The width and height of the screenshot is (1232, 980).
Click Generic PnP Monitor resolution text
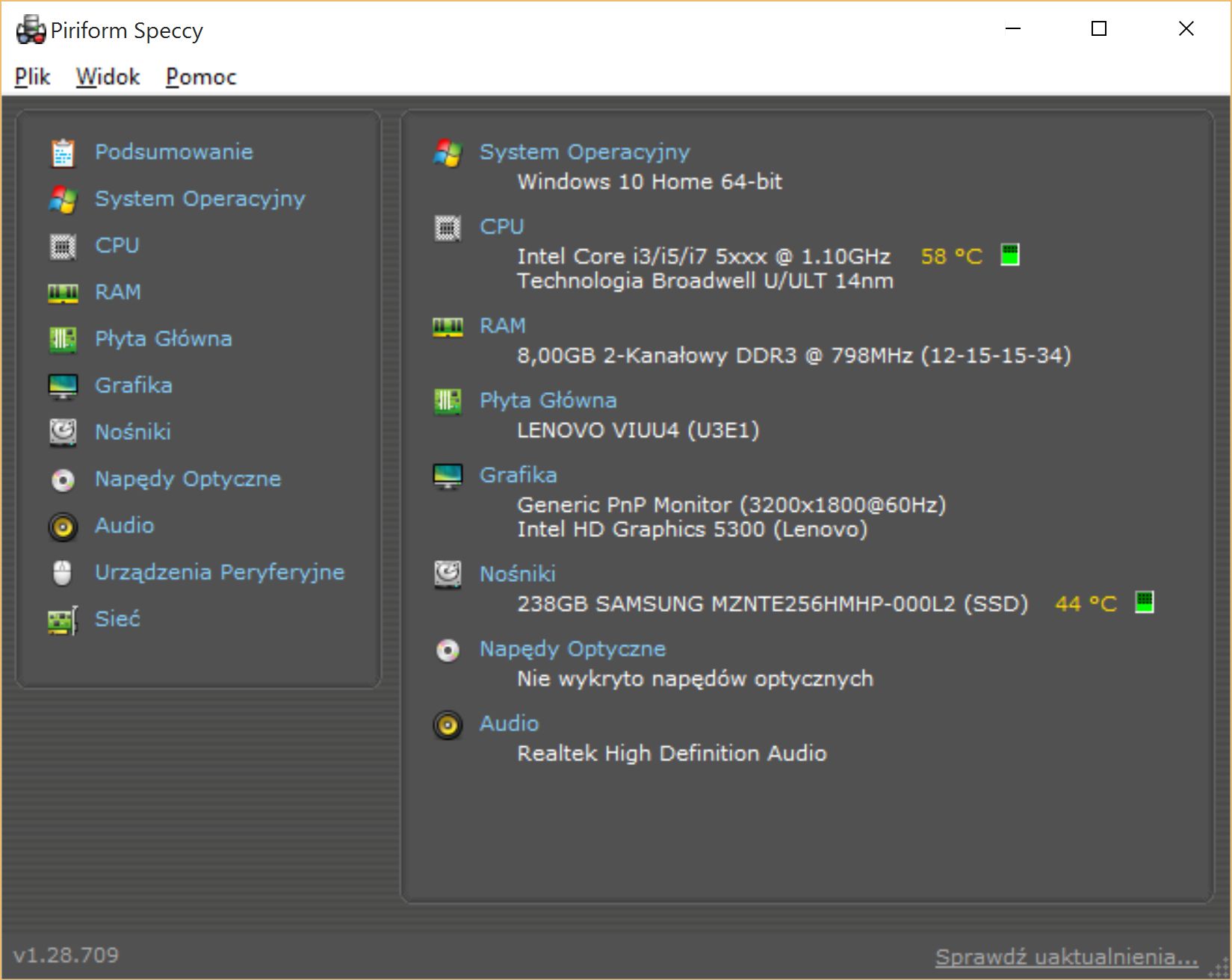click(731, 505)
